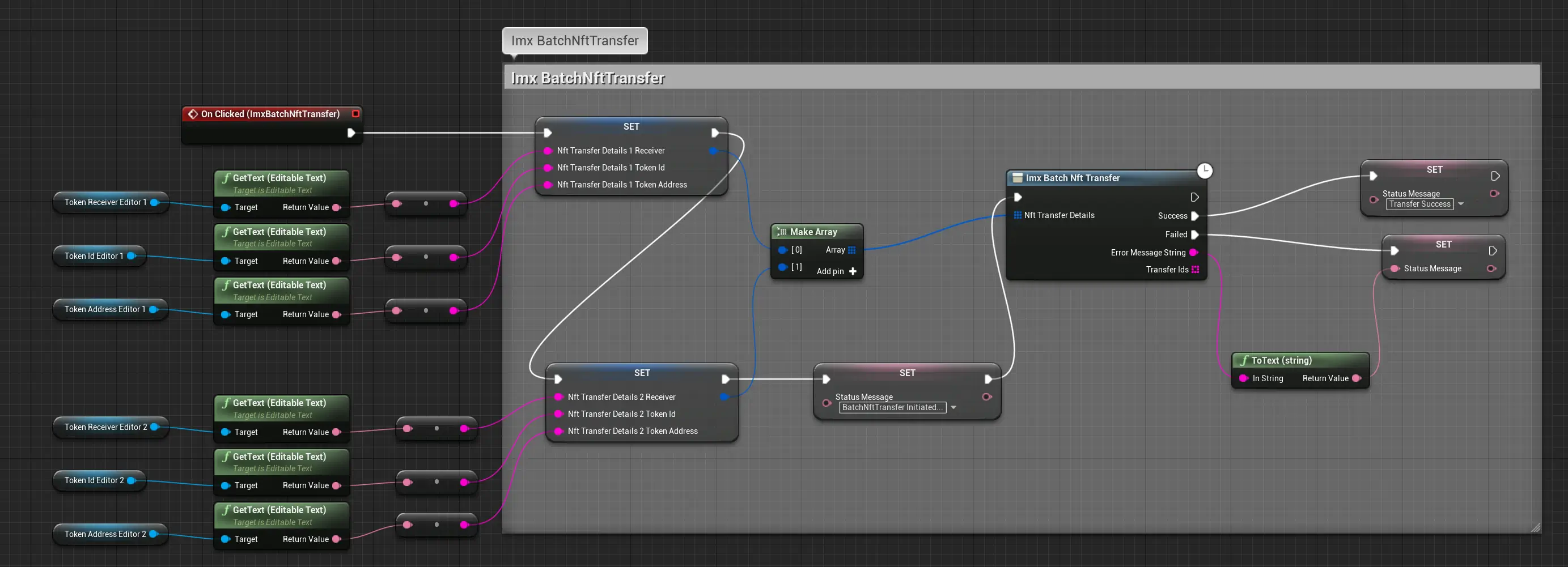Click the red delegate pin on On Clicked event

(x=355, y=114)
